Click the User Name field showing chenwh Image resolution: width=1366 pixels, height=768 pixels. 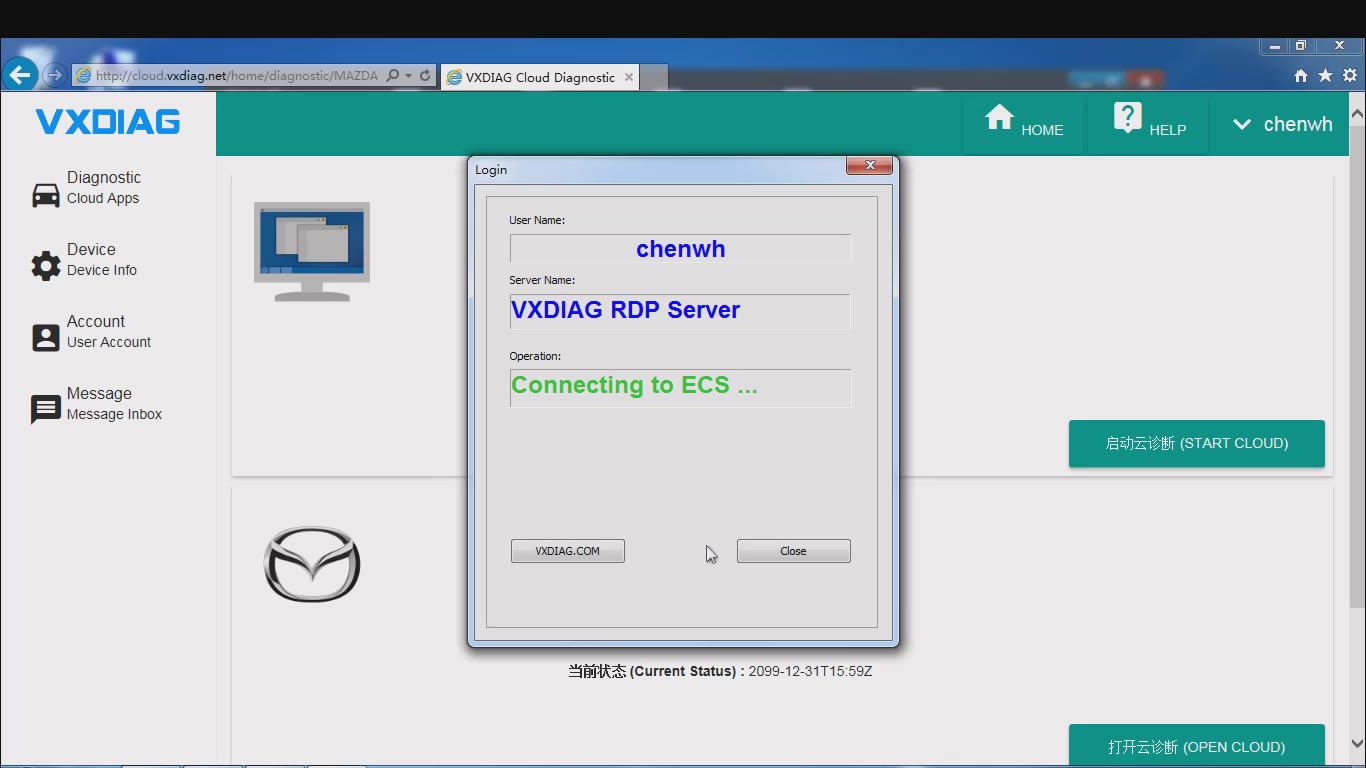(680, 249)
